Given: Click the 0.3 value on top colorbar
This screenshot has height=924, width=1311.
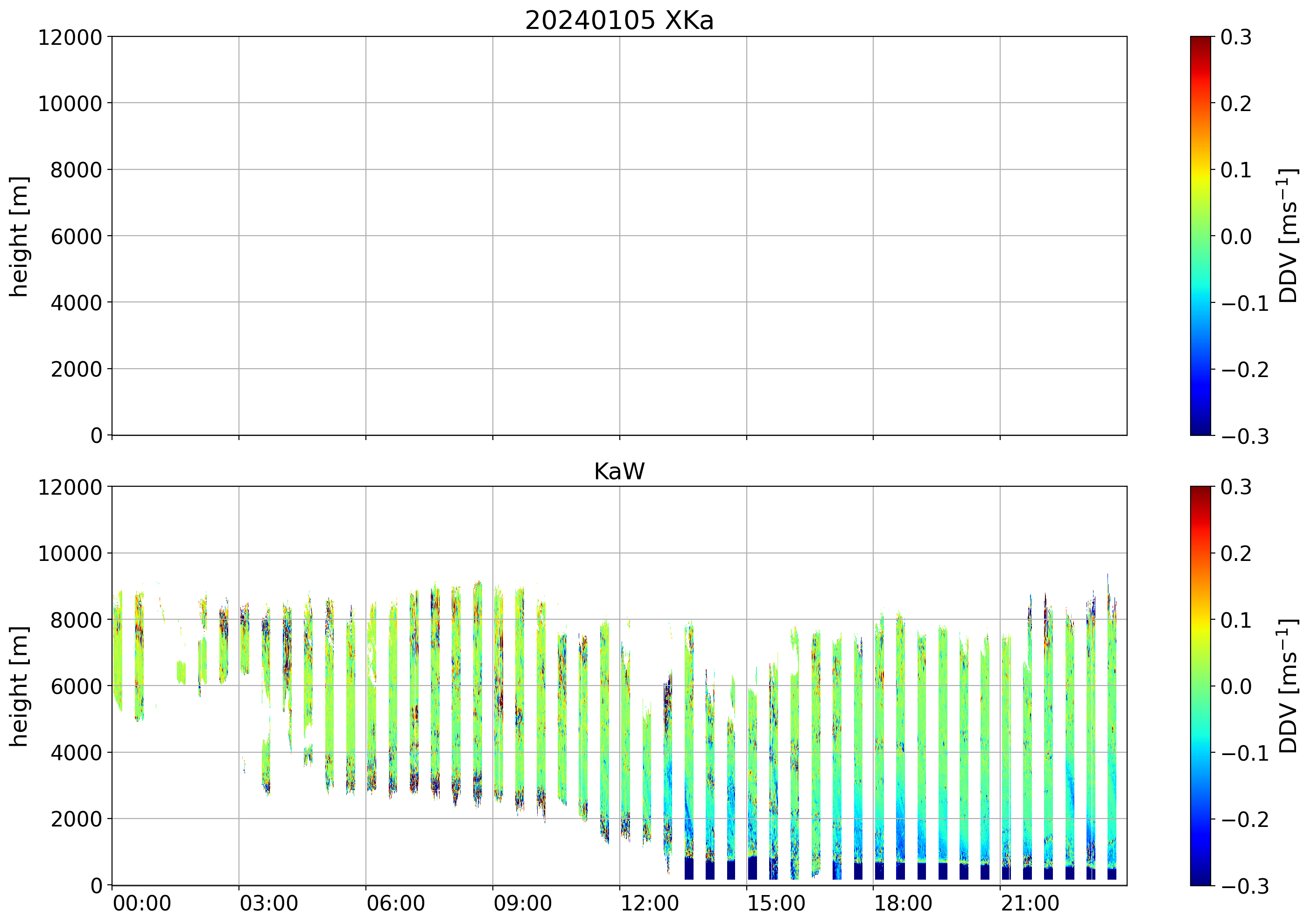Looking at the screenshot, I should [1236, 38].
